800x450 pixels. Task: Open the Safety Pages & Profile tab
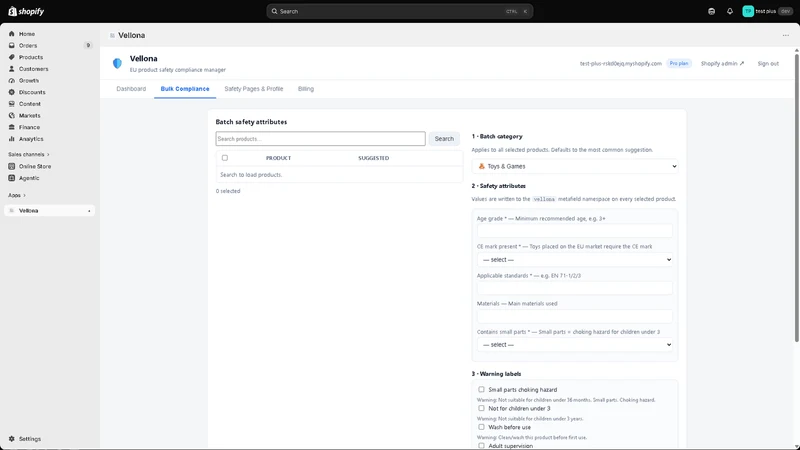pyautogui.click(x=254, y=89)
